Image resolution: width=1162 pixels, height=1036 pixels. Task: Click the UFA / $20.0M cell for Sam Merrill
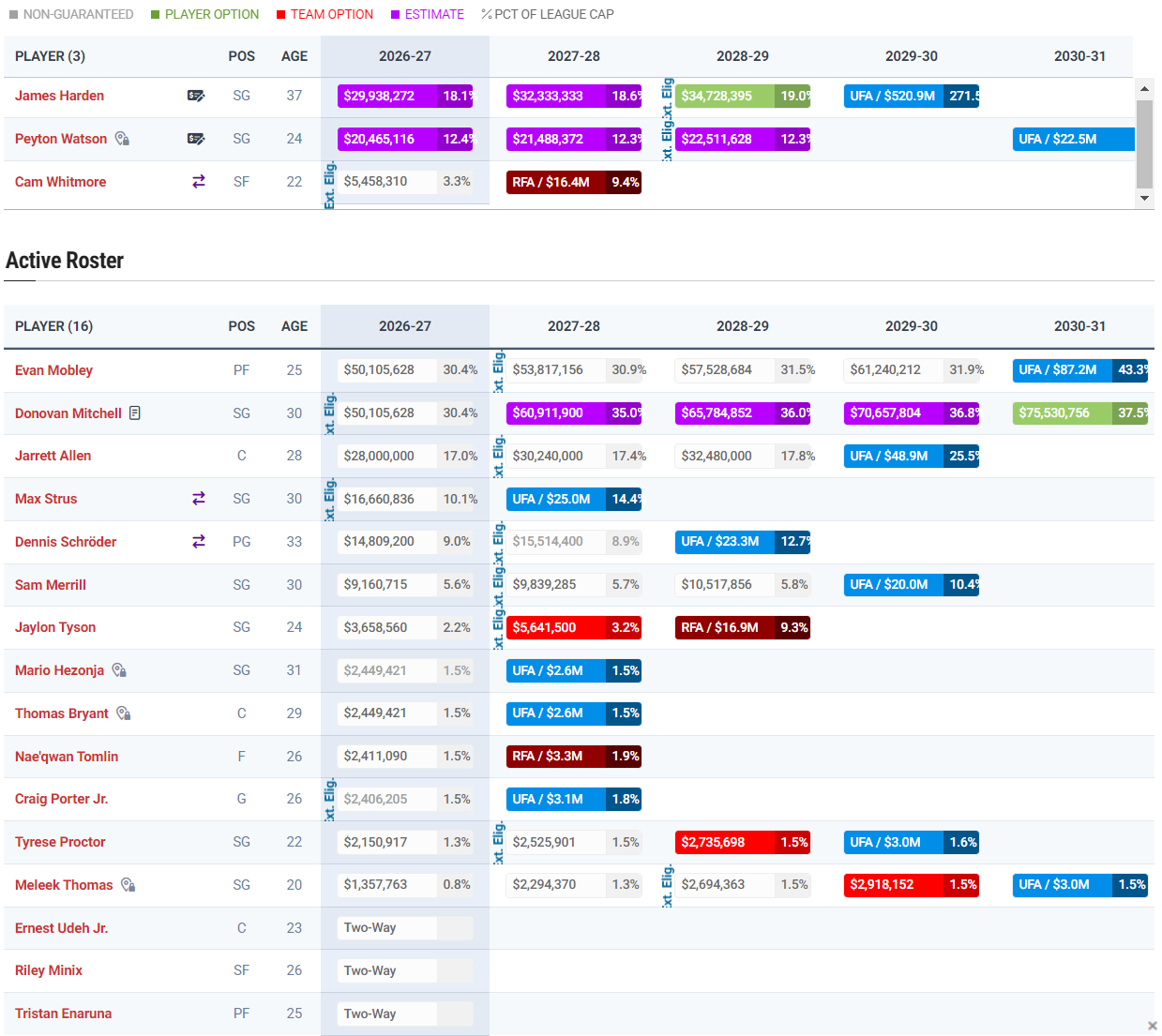click(912, 584)
